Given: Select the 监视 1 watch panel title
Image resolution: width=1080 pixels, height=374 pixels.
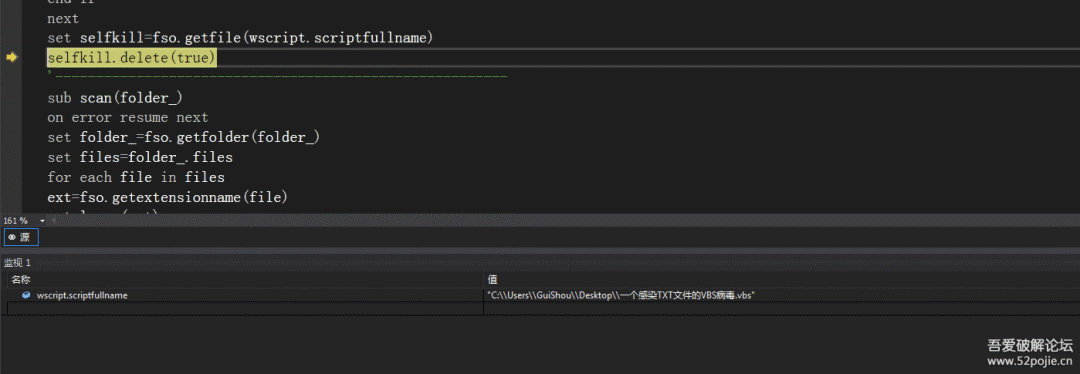Looking at the screenshot, I should [17, 262].
